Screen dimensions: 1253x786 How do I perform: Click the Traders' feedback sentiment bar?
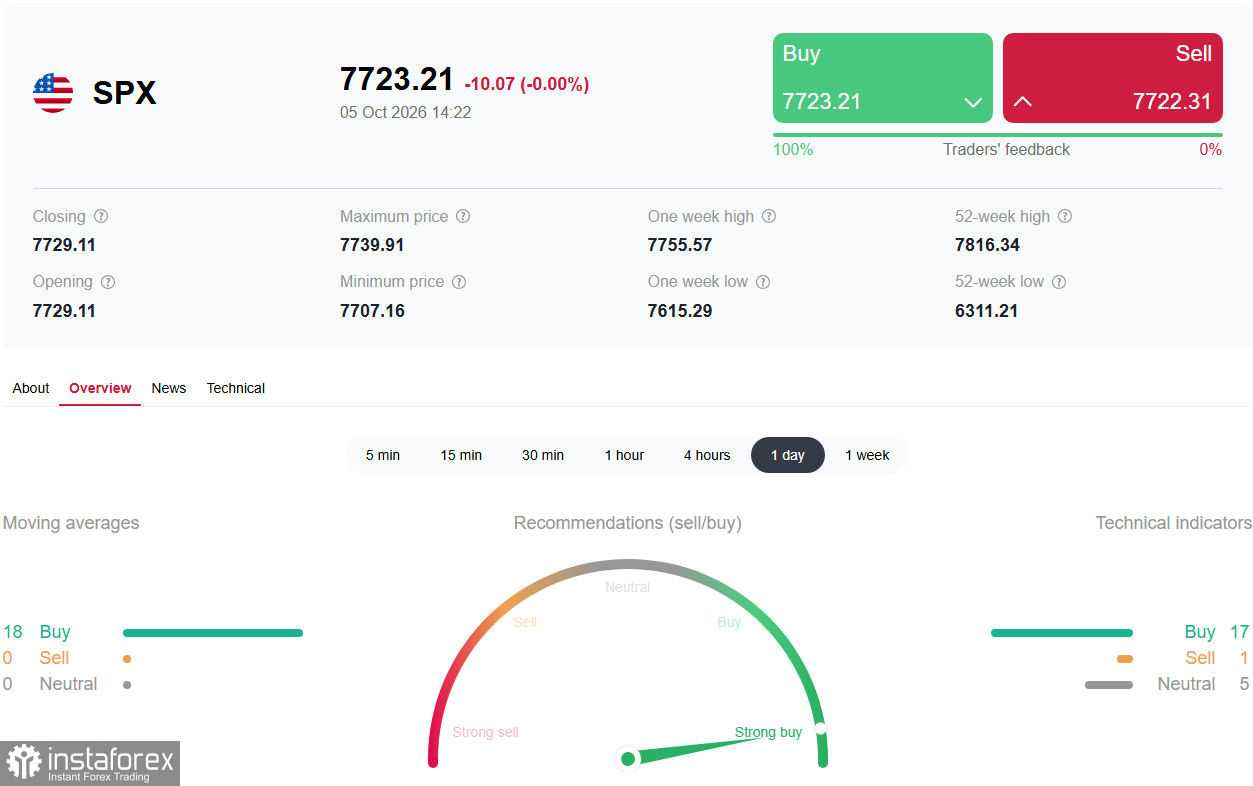[x=998, y=135]
